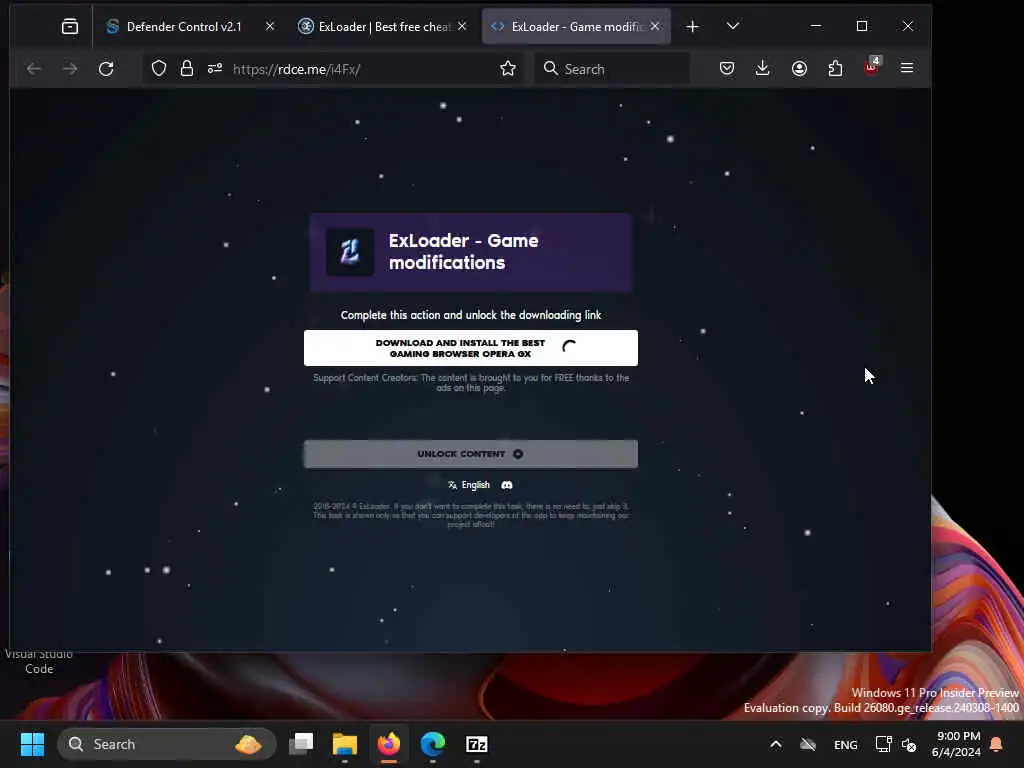Select the ExLoader - Game modifications tab

(x=576, y=26)
